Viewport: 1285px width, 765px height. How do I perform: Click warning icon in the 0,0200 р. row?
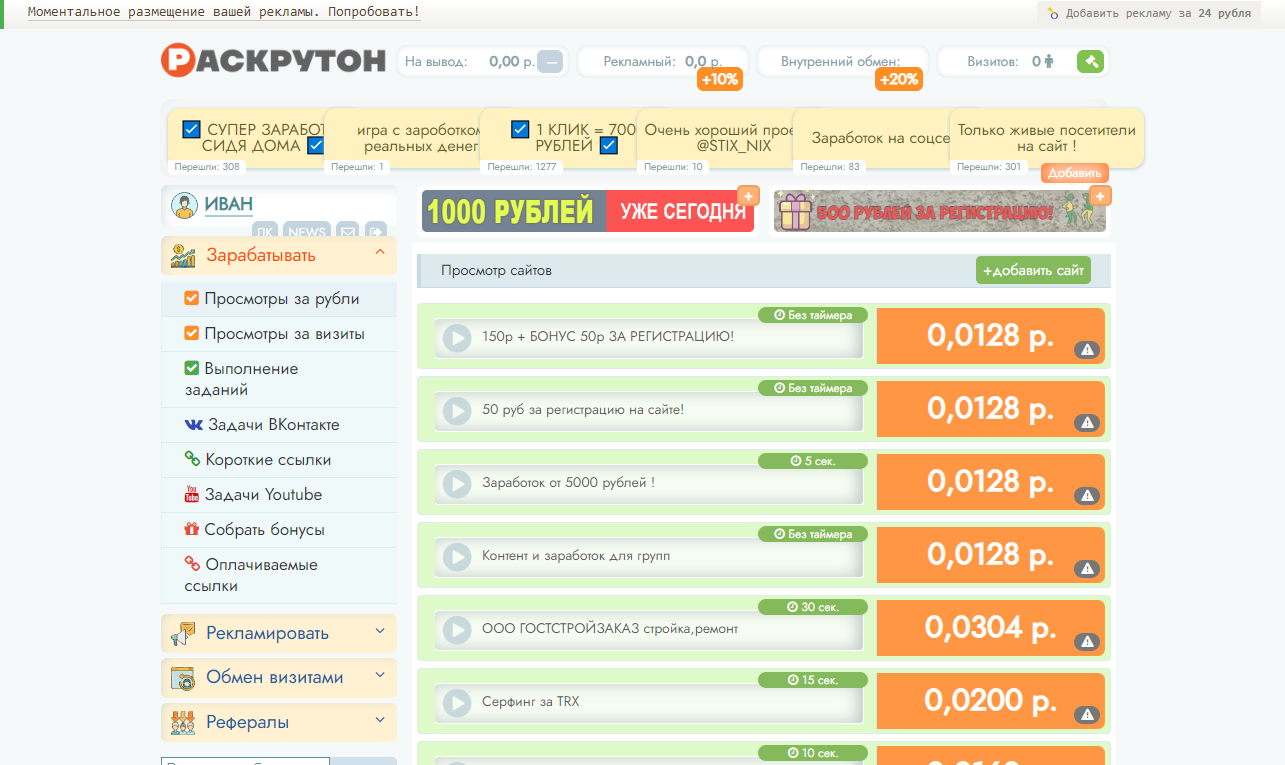(x=1087, y=715)
